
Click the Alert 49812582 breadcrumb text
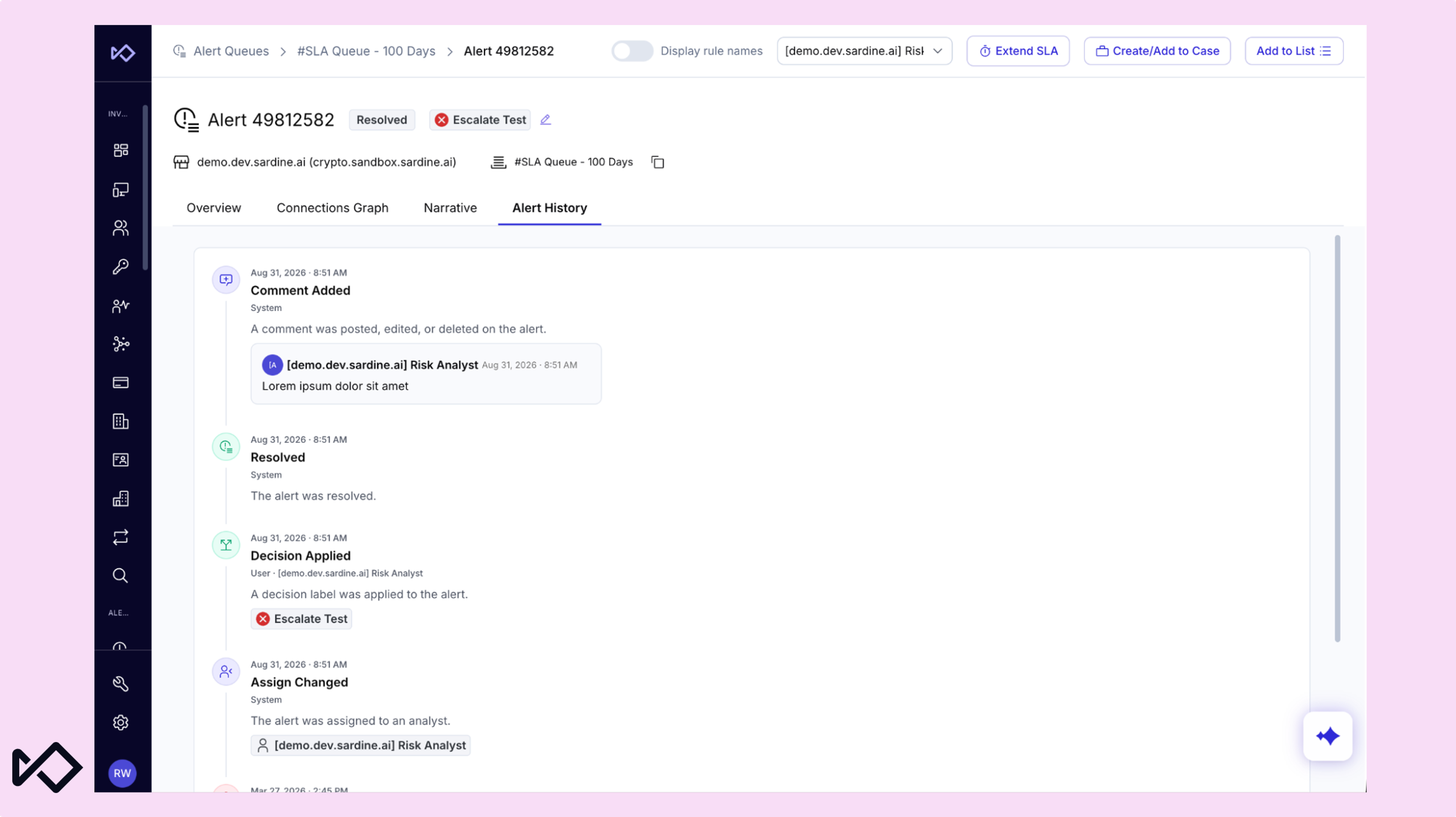click(509, 51)
